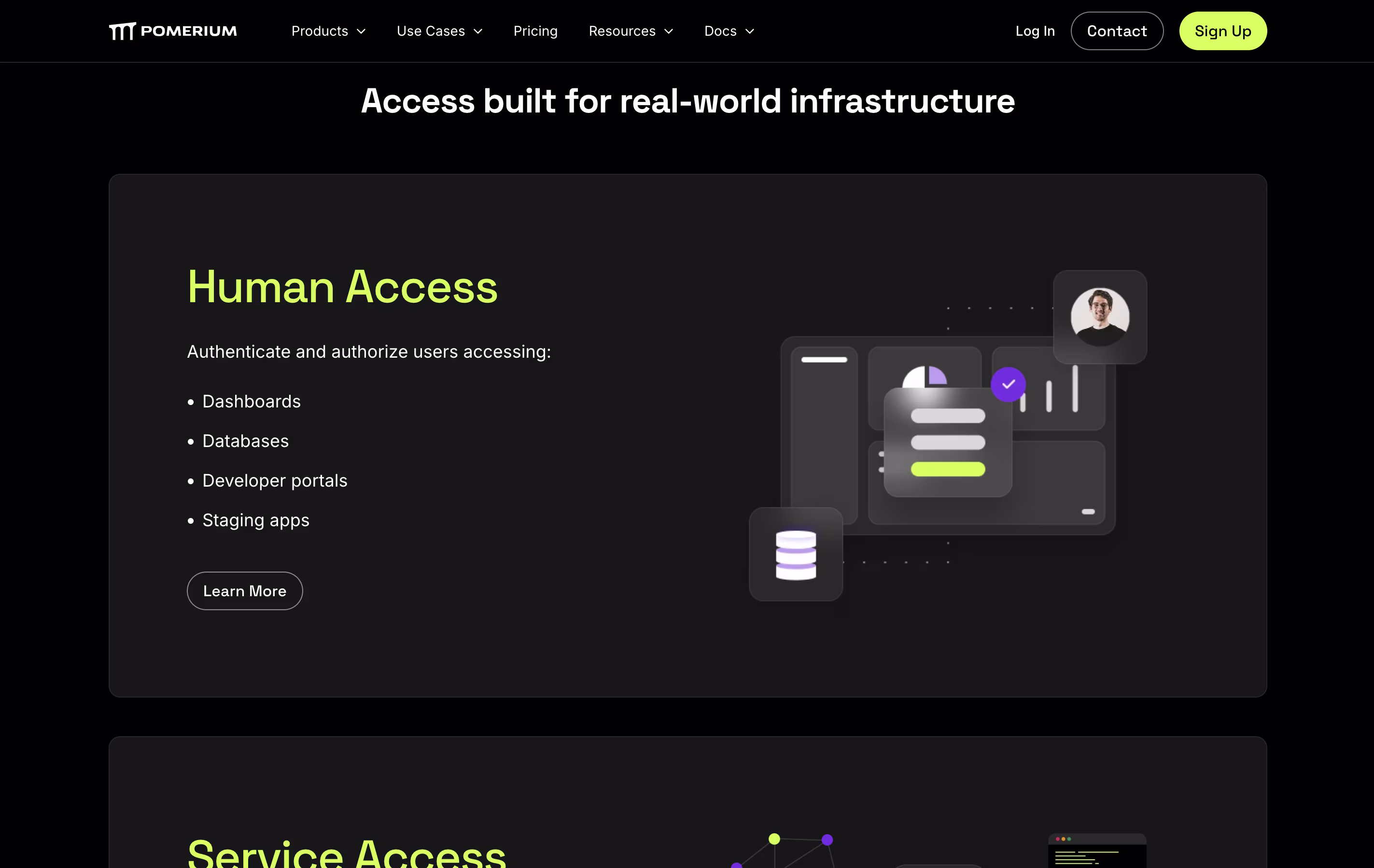Click the pie chart icon in dashboard illustration
1374x868 pixels.
pos(925,376)
